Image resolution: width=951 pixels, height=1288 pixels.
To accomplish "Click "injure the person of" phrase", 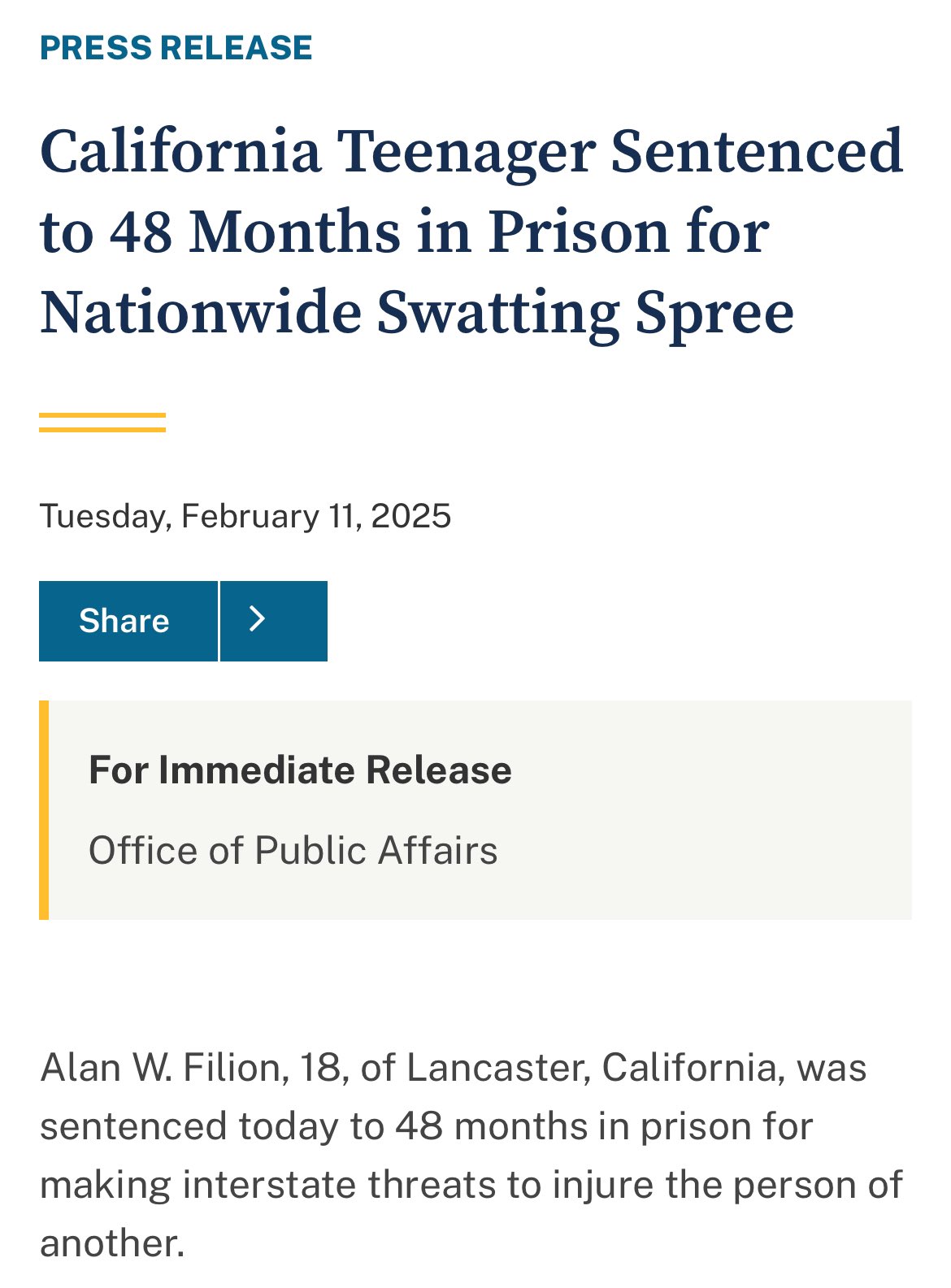I will 727,1186.
